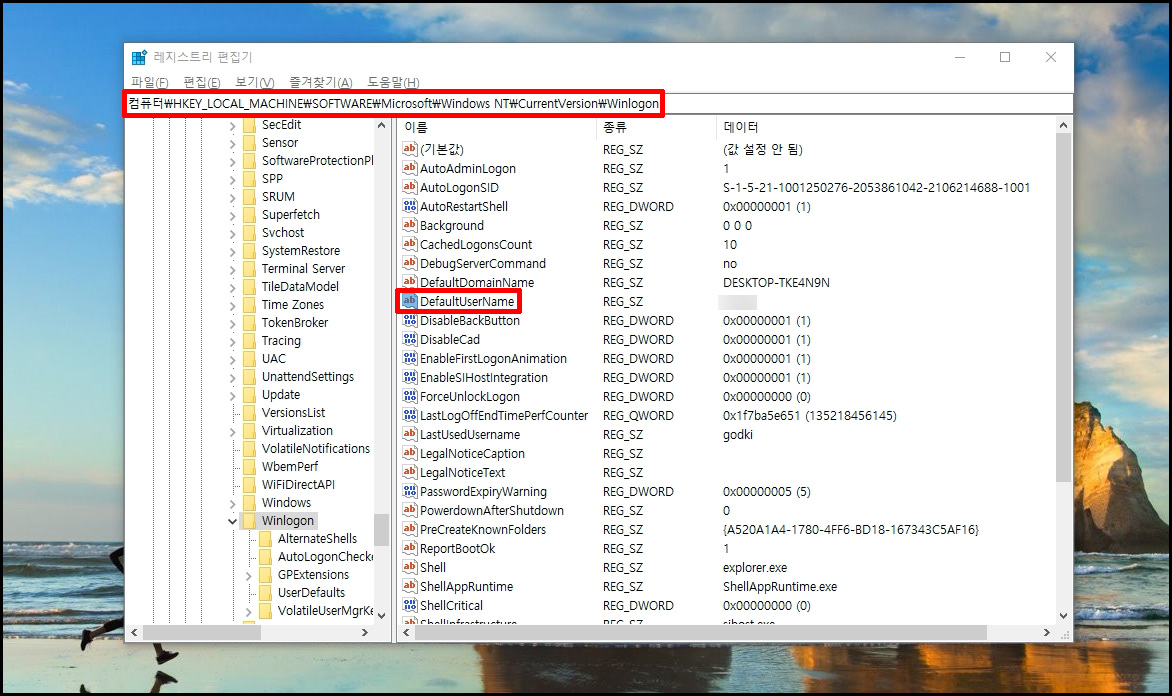Click the binary icon beside ForceUnlockLogon
This screenshot has height=696, width=1172.
[410, 396]
